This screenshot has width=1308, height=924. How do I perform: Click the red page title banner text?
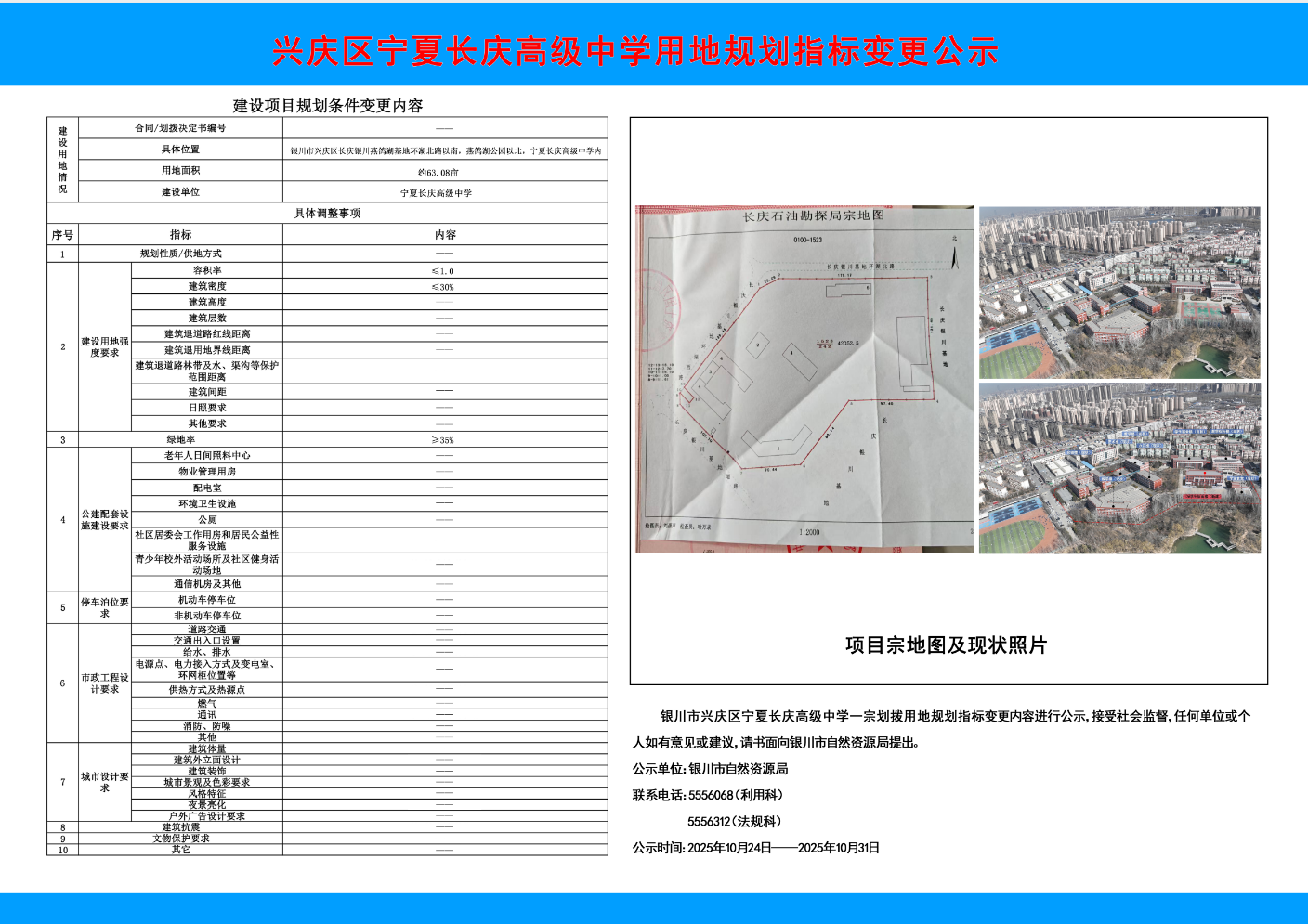tap(635, 51)
